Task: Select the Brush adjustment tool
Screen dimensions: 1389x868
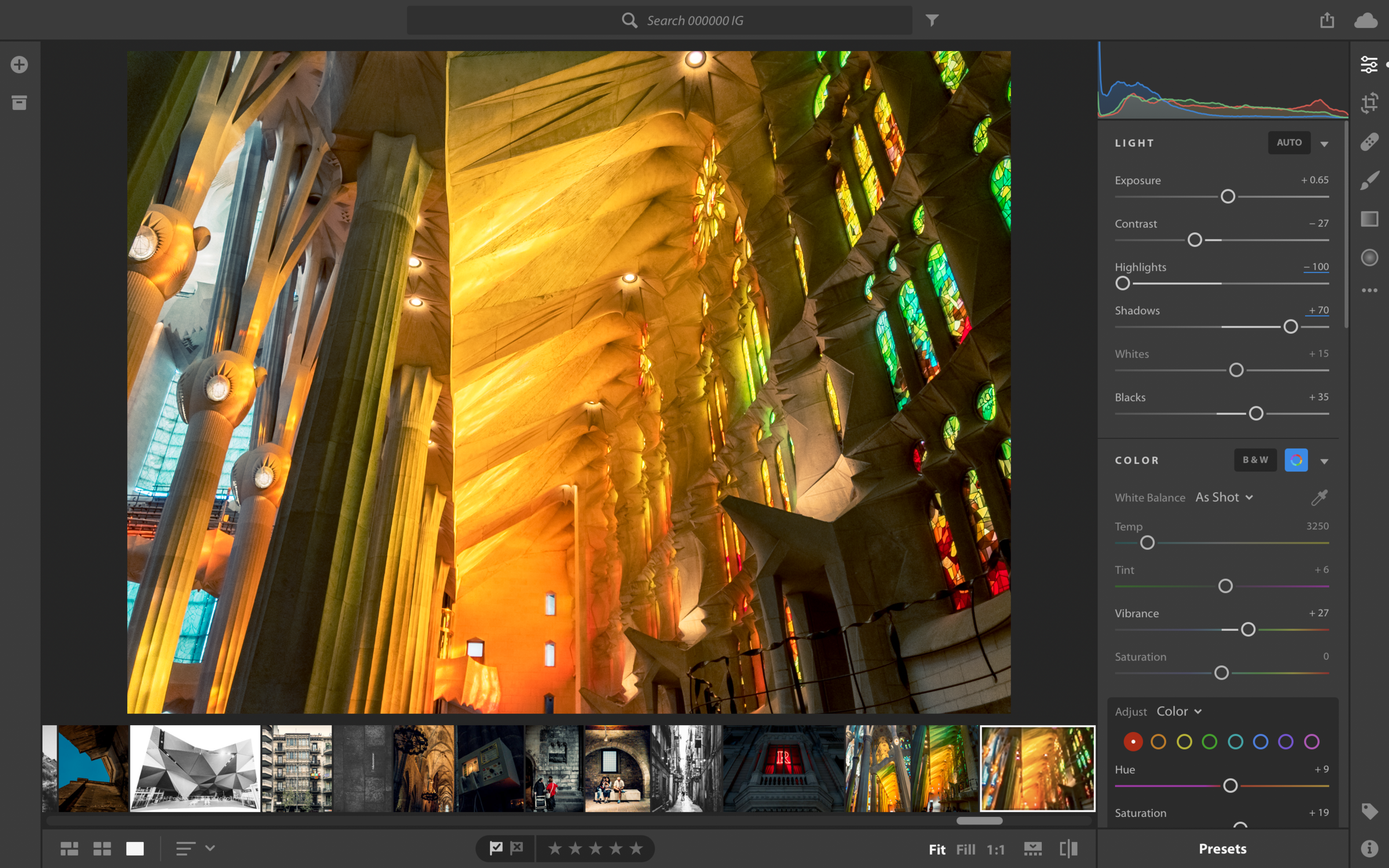Action: 1370,180
